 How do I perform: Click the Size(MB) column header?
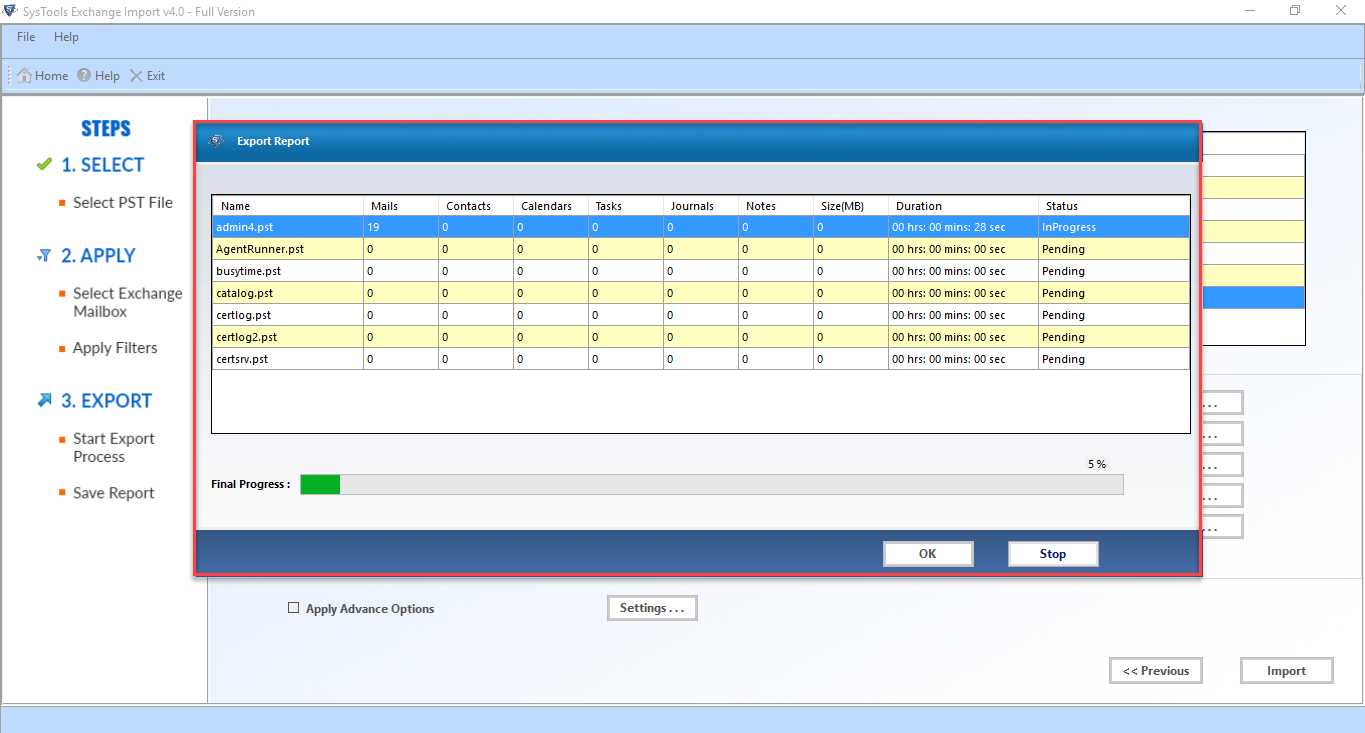(x=851, y=206)
